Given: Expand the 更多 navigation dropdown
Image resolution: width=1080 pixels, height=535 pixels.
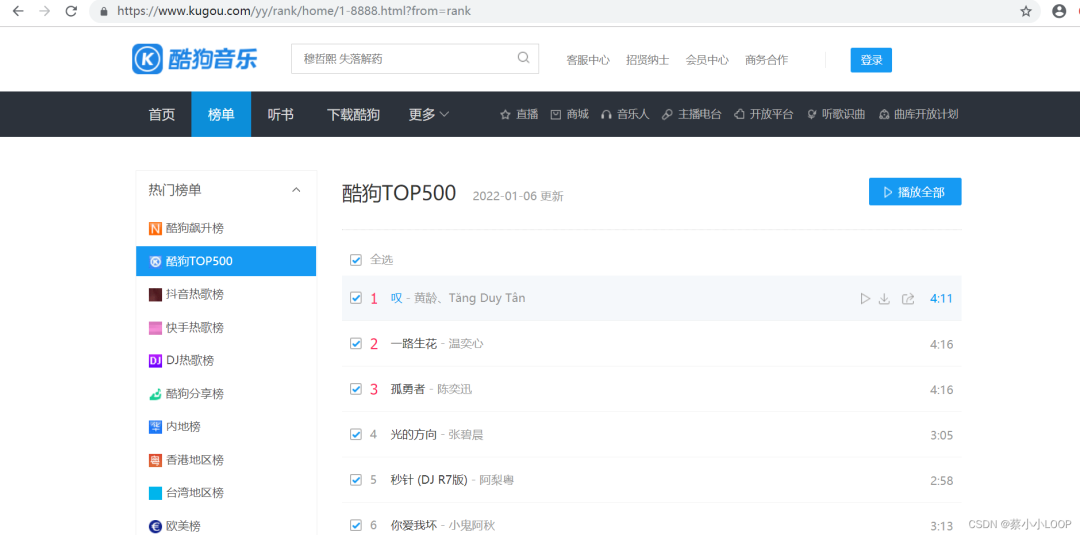Looking at the screenshot, I should [x=428, y=114].
